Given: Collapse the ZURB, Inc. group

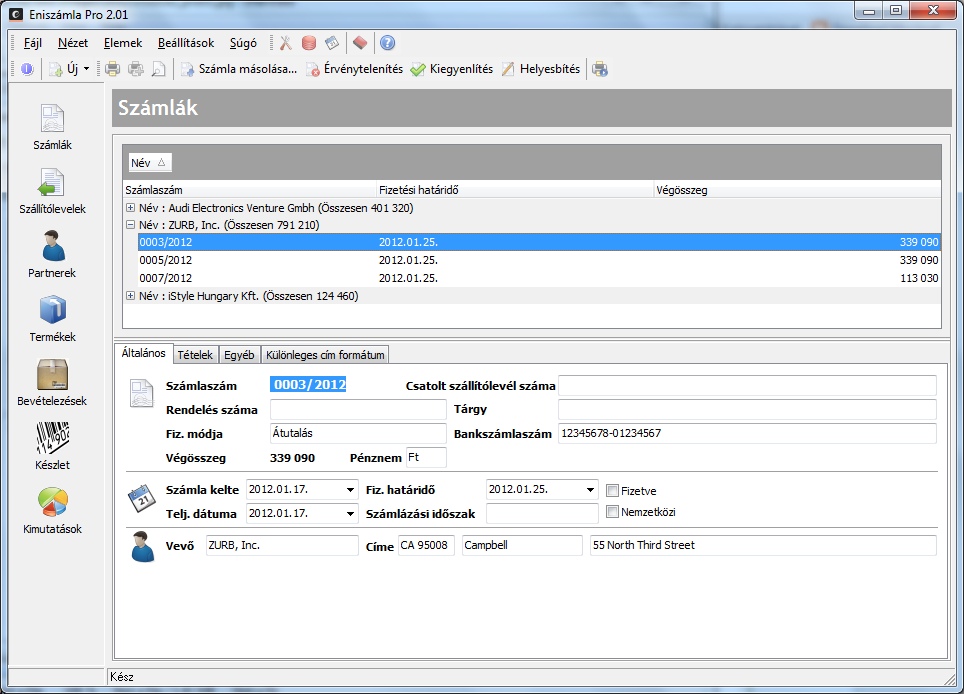Looking at the screenshot, I should click(130, 225).
